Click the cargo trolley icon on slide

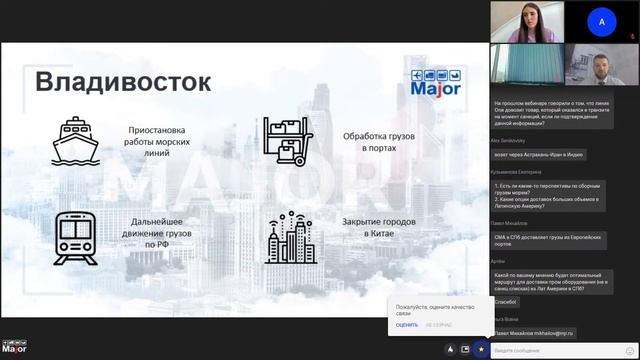288,141
